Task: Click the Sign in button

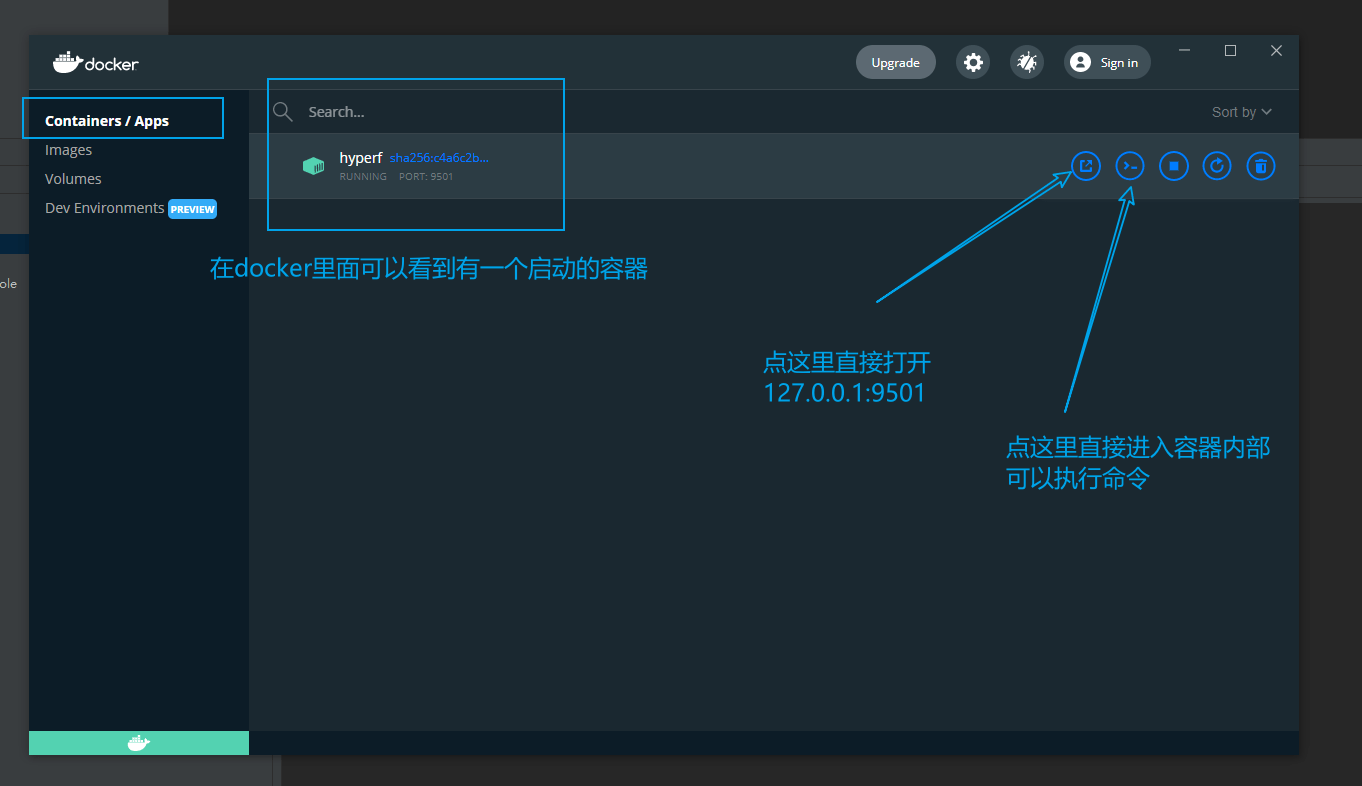Action: click(1107, 62)
